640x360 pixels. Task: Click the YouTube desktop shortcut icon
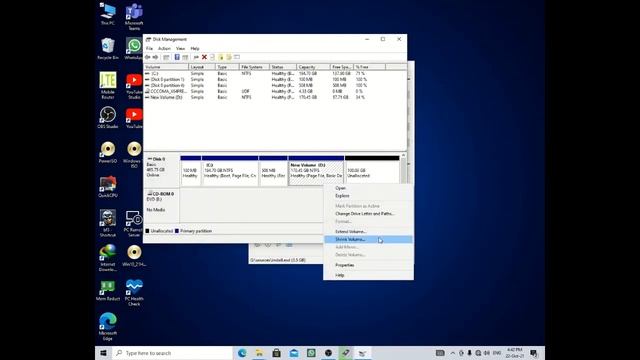(x=134, y=118)
